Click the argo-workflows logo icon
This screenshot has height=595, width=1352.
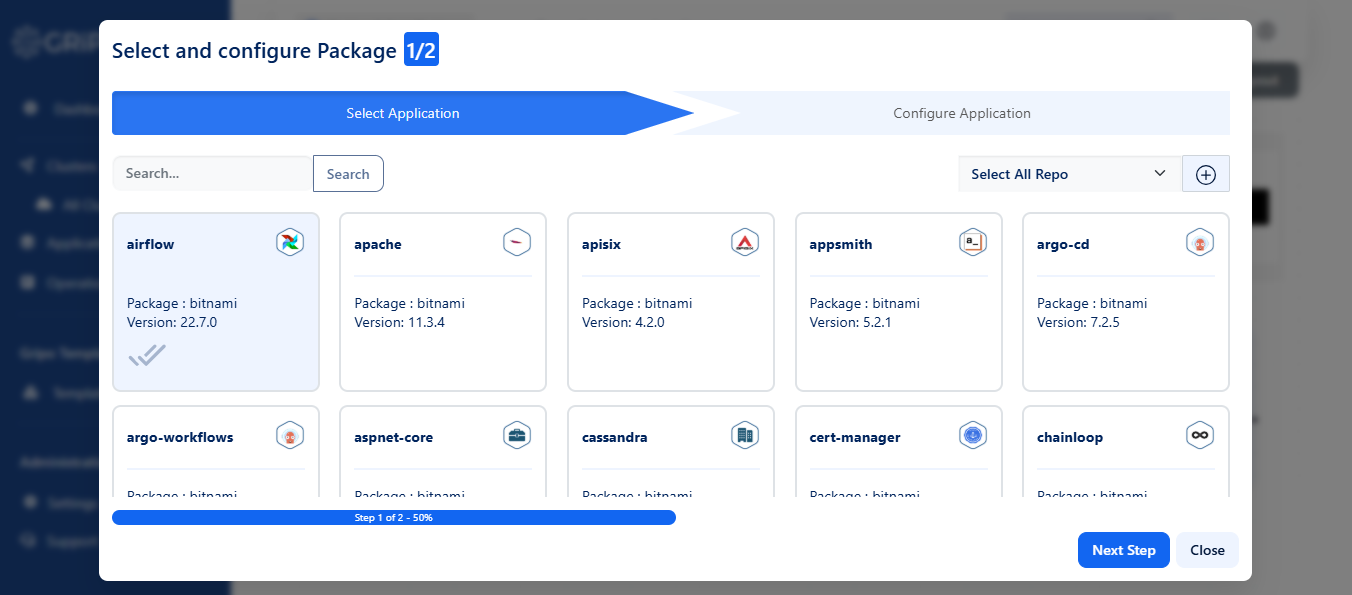coord(290,435)
